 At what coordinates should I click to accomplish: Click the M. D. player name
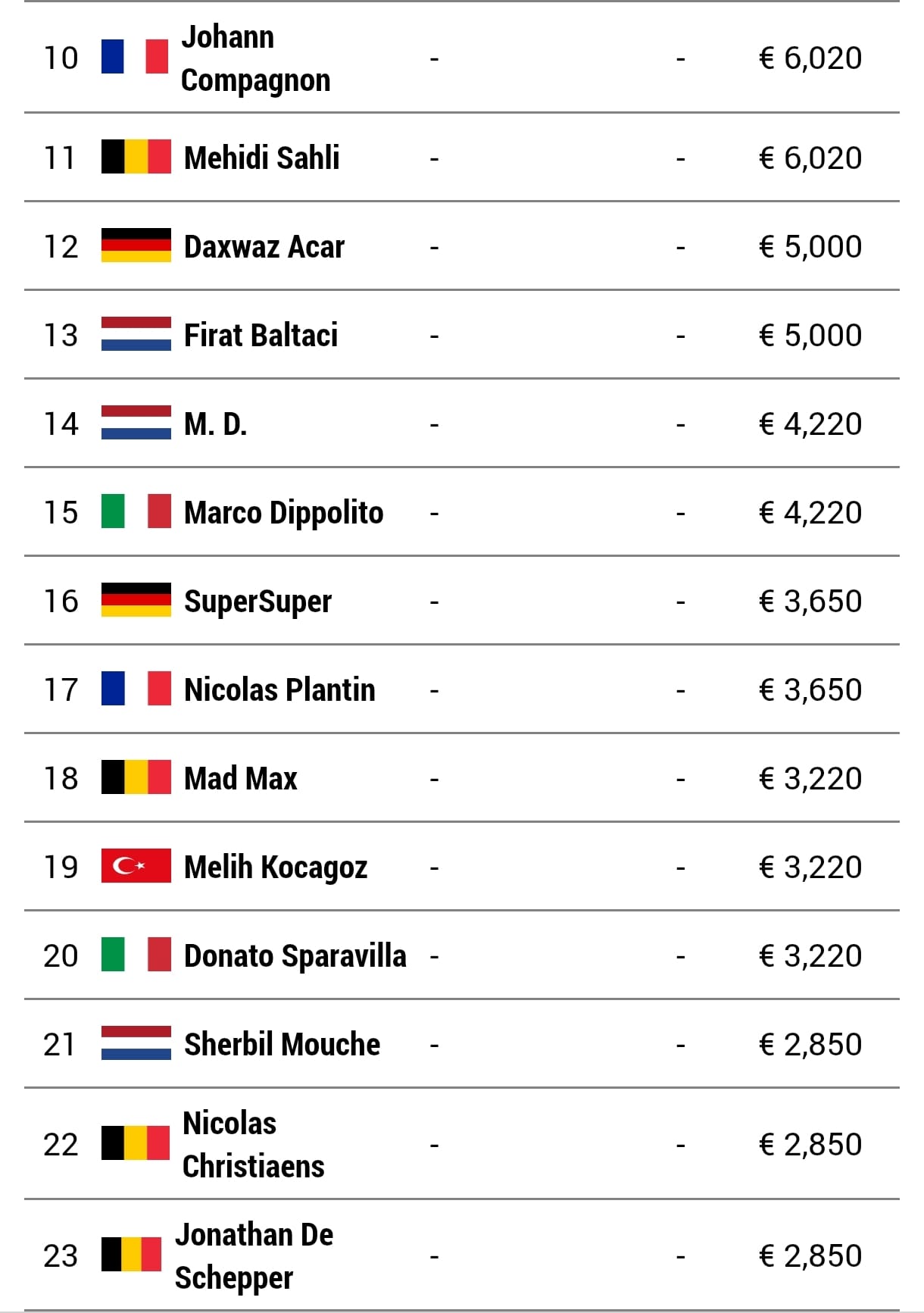pyautogui.click(x=216, y=424)
